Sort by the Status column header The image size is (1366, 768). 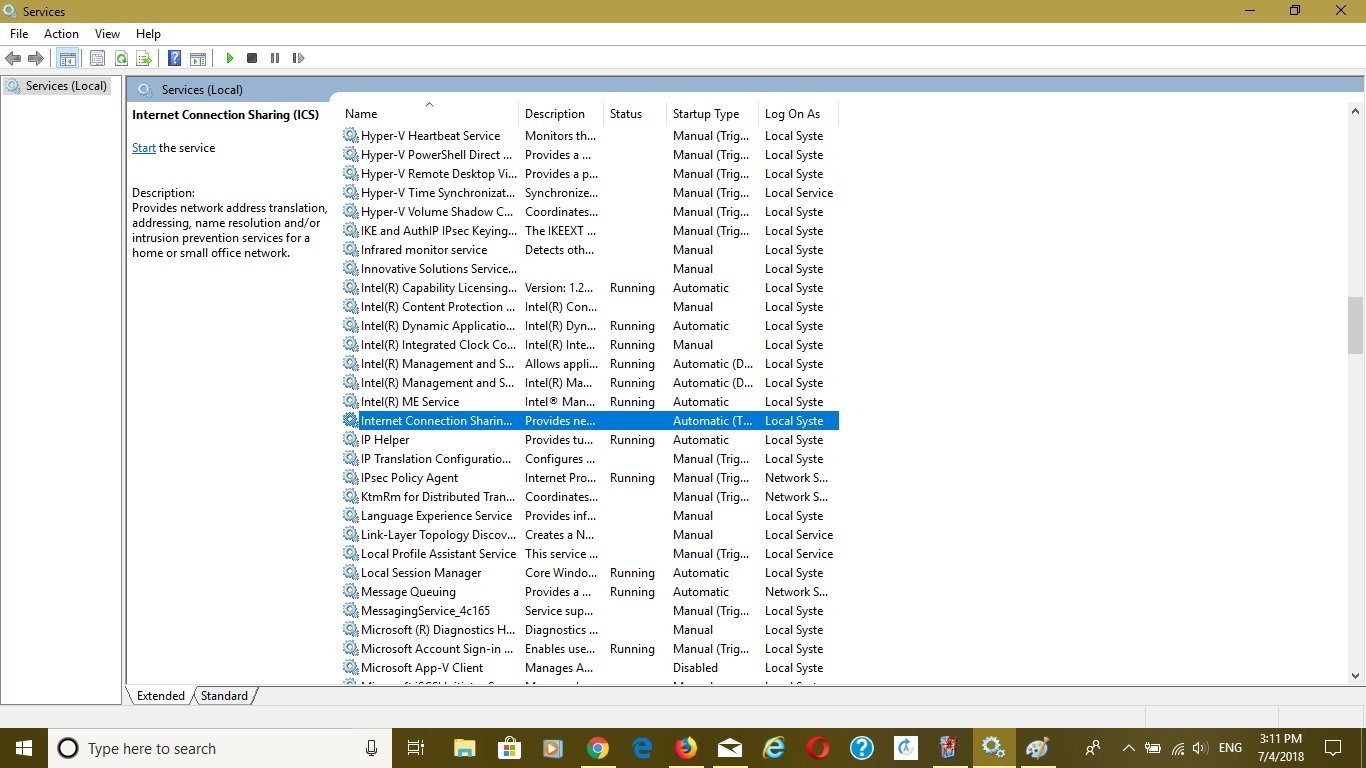tap(635, 114)
